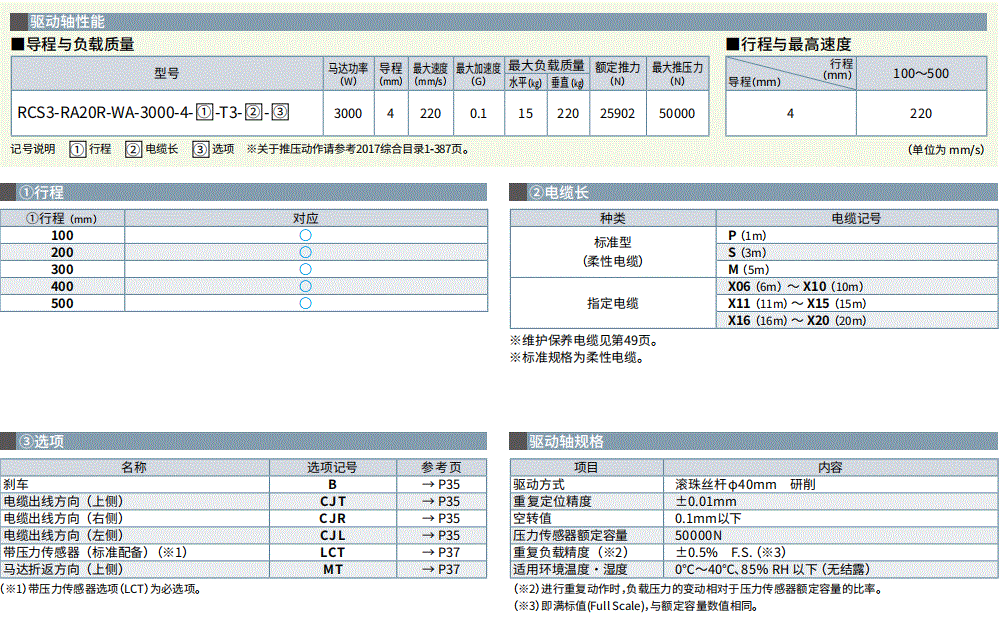Screen dimensions: 1001x620
Task: Click the circle mark in the 500 stroke row
Action: coord(306,303)
